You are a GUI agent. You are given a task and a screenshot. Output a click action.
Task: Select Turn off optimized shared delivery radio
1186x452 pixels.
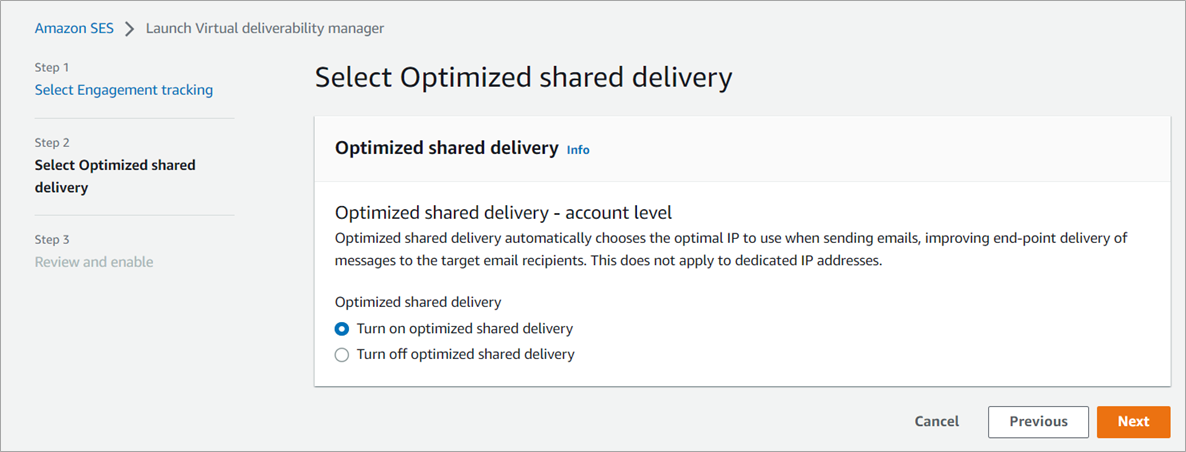pyautogui.click(x=342, y=354)
